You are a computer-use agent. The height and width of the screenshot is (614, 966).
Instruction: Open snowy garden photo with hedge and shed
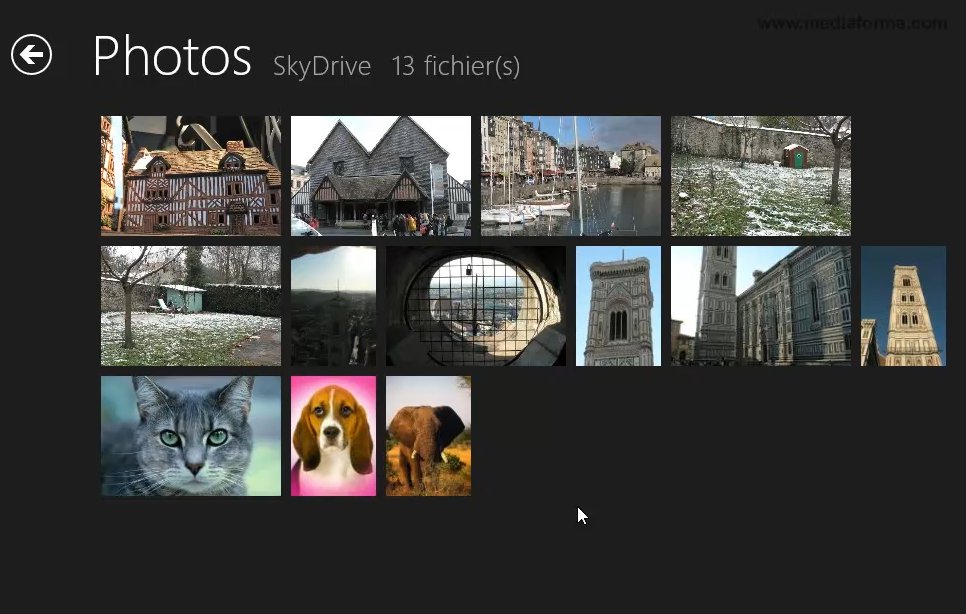tap(191, 306)
